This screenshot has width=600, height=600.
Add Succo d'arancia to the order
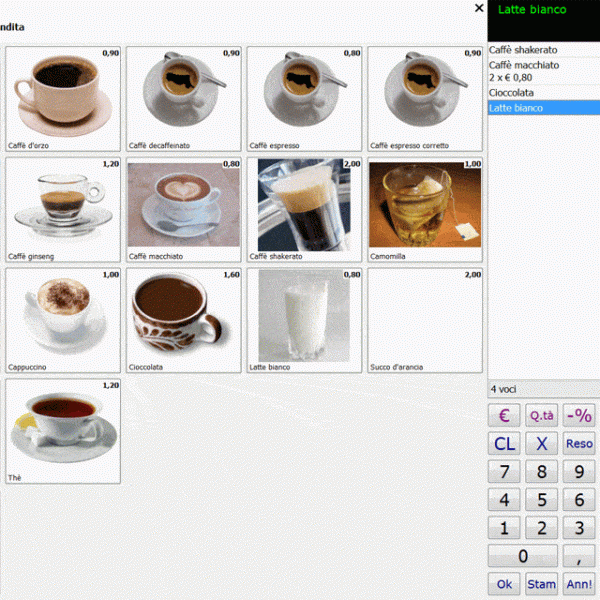(425, 320)
